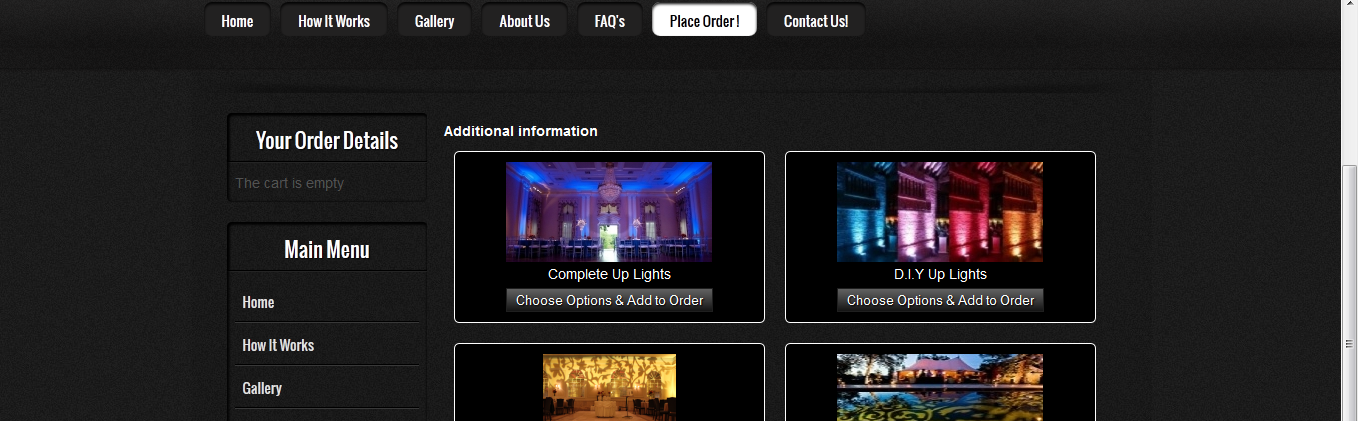Open the Gallery tab in top navigation

434,20
